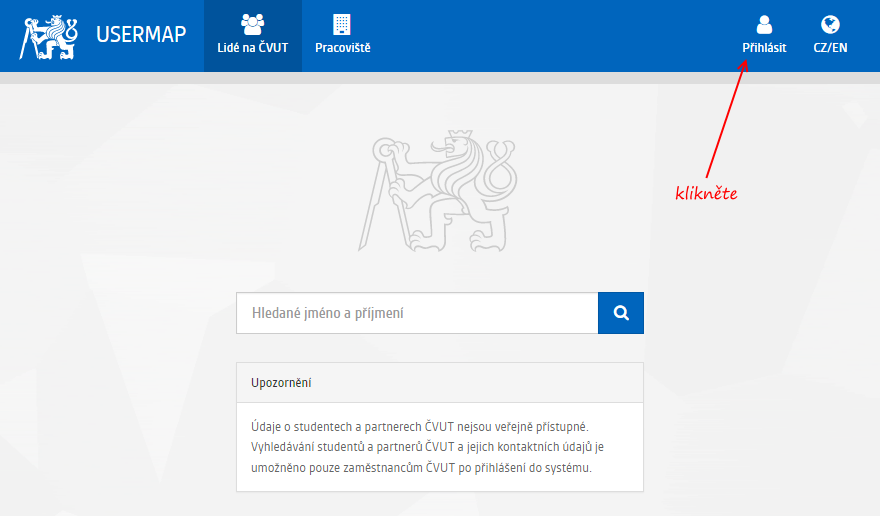The width and height of the screenshot is (880, 516).
Task: Click the ČVUT lion logo in header
Action: click(48, 38)
